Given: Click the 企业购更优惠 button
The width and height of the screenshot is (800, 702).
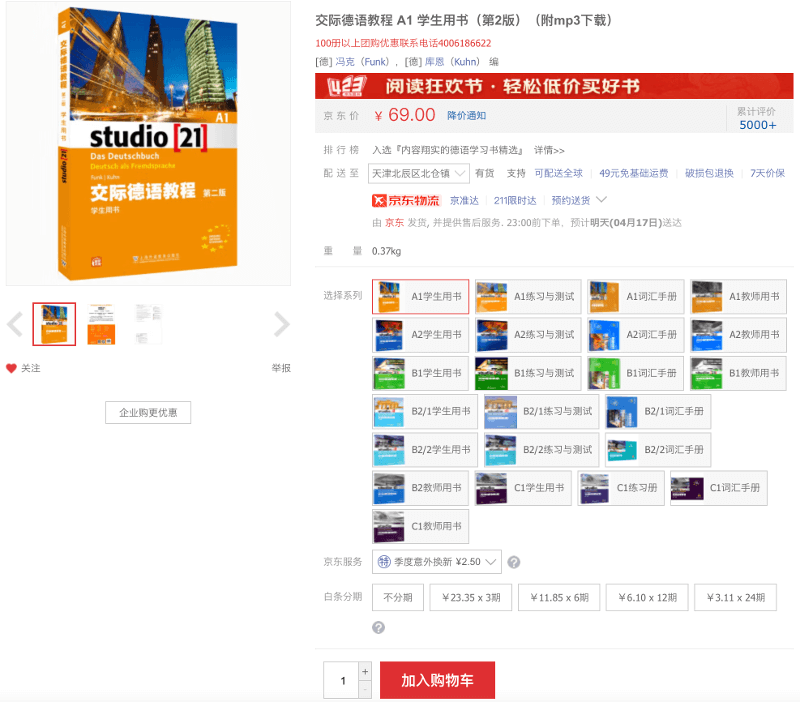Looking at the screenshot, I should click(x=148, y=412).
